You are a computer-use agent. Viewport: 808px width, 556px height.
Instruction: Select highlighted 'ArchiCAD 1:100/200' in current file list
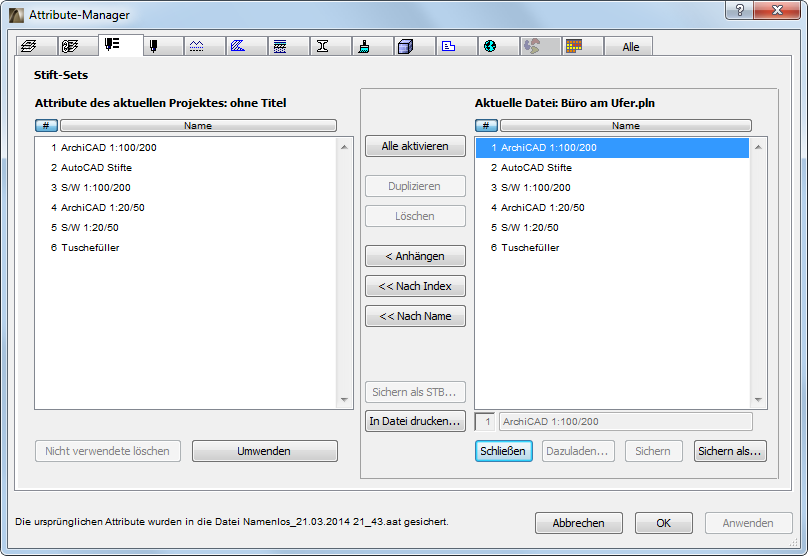click(612, 147)
